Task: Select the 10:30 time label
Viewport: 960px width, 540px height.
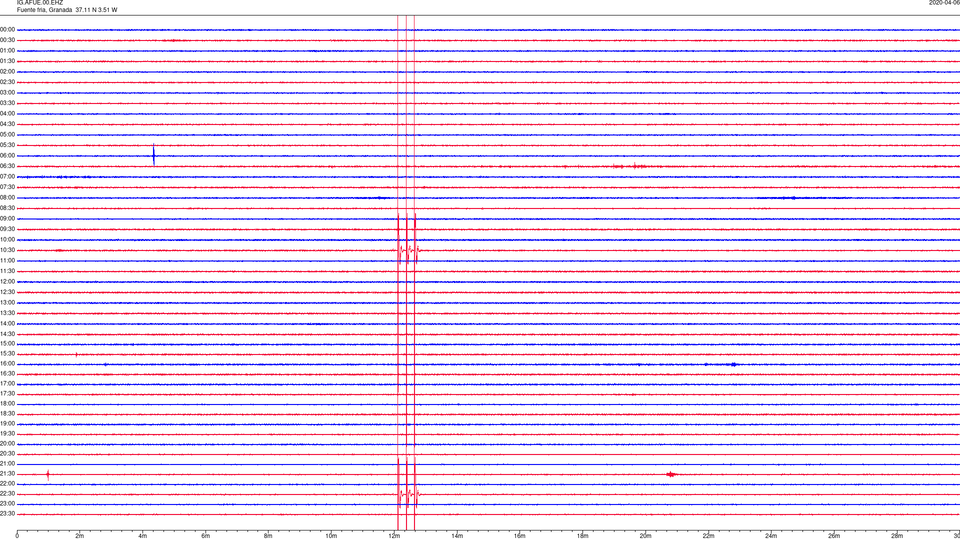Action: (x=7, y=250)
